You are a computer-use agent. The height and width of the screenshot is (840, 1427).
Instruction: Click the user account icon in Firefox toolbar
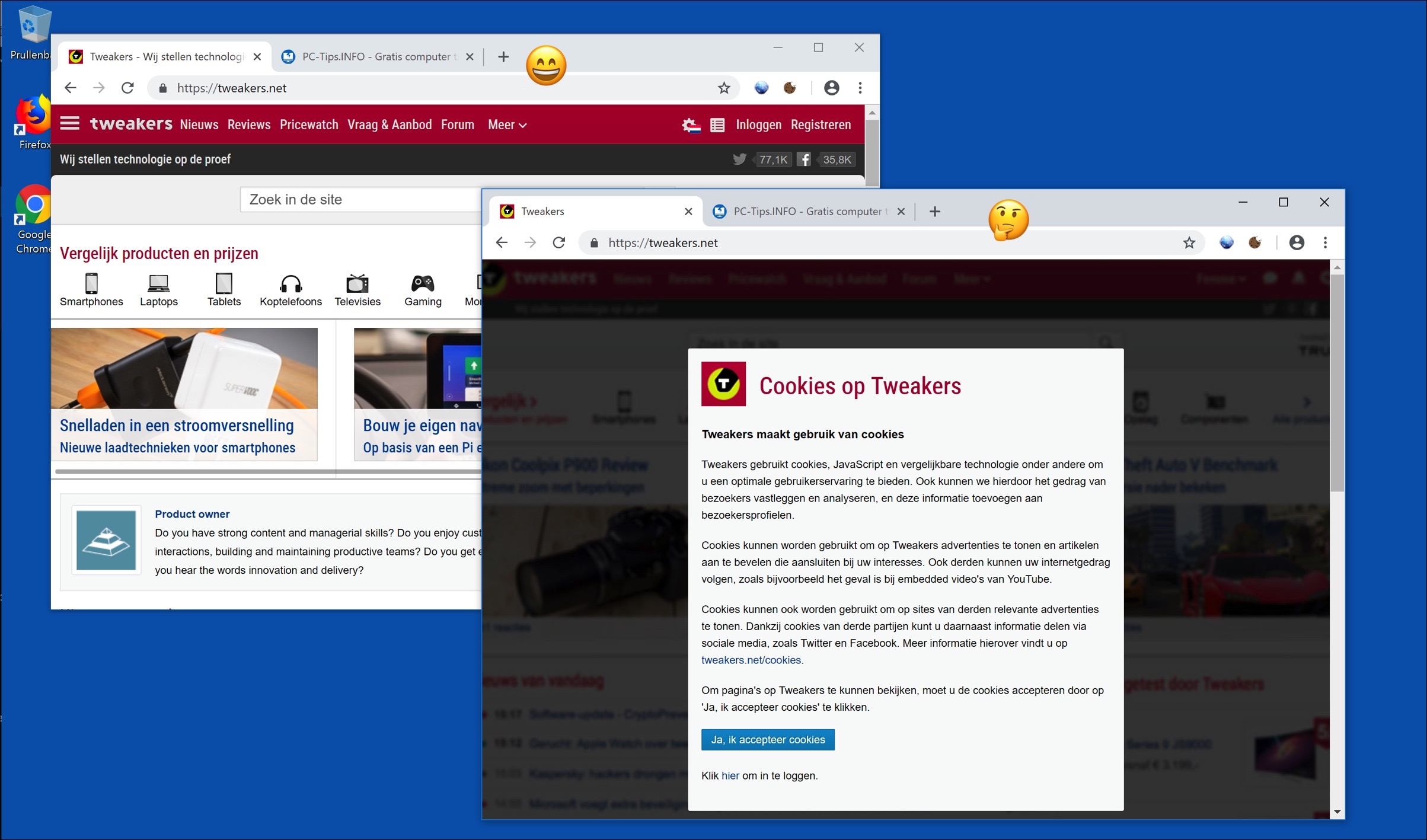832,88
